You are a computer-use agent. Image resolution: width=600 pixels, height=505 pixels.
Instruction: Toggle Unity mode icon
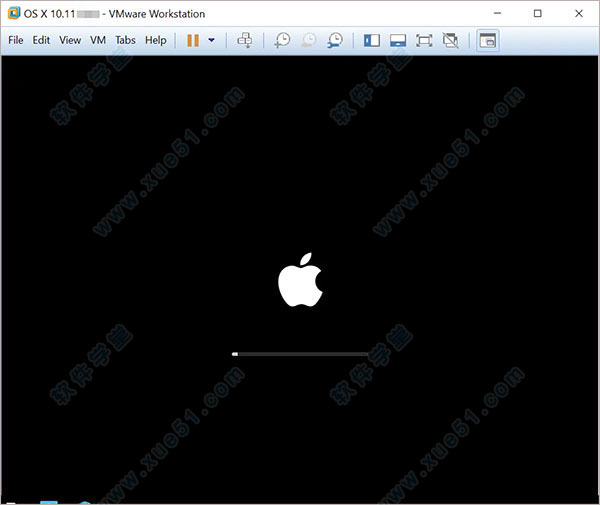450,40
